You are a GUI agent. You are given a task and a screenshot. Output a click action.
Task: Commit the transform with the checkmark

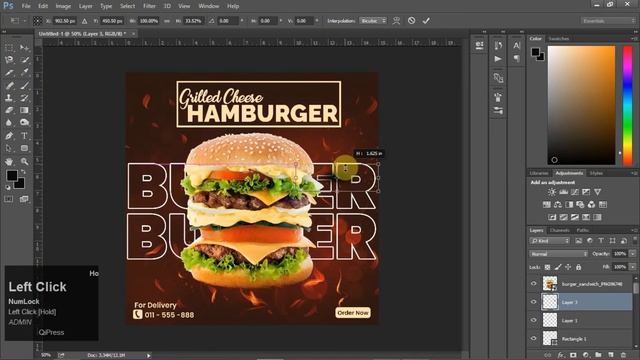coord(426,20)
